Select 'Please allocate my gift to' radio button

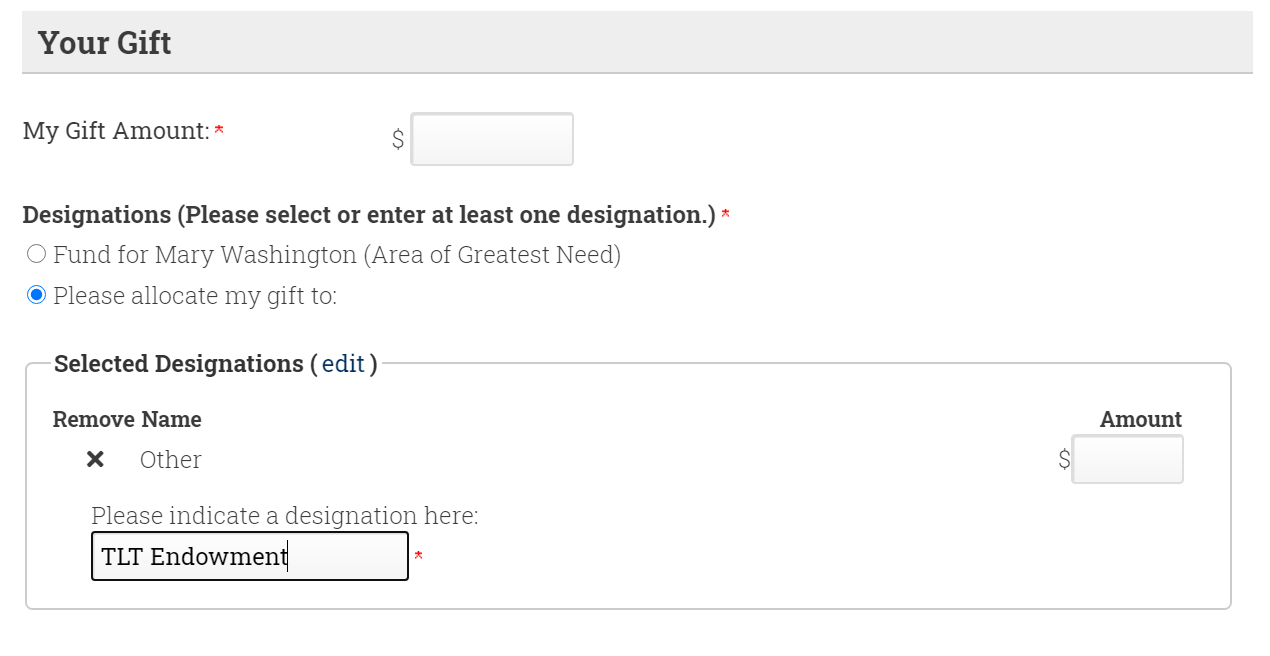click(x=37, y=295)
